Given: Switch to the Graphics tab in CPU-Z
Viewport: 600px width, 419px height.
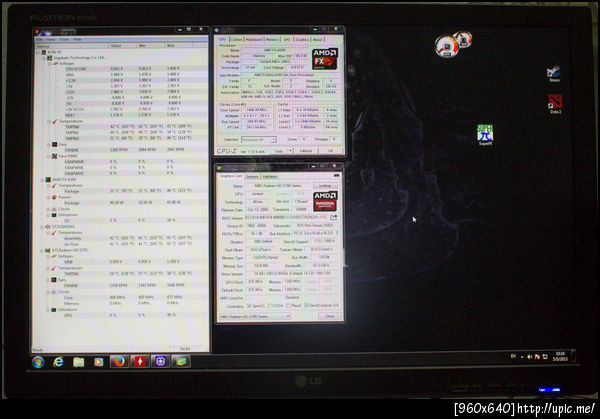Looking at the screenshot, I should point(302,39).
